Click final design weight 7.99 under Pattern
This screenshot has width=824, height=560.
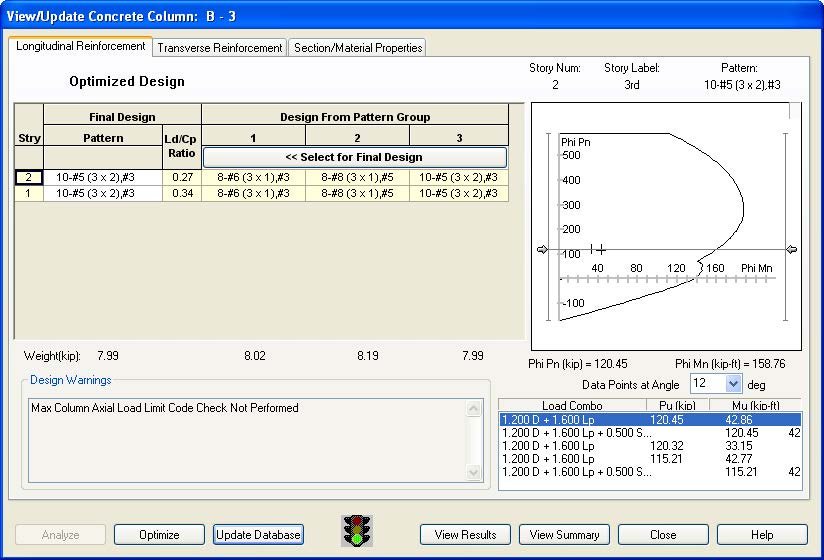(108, 356)
